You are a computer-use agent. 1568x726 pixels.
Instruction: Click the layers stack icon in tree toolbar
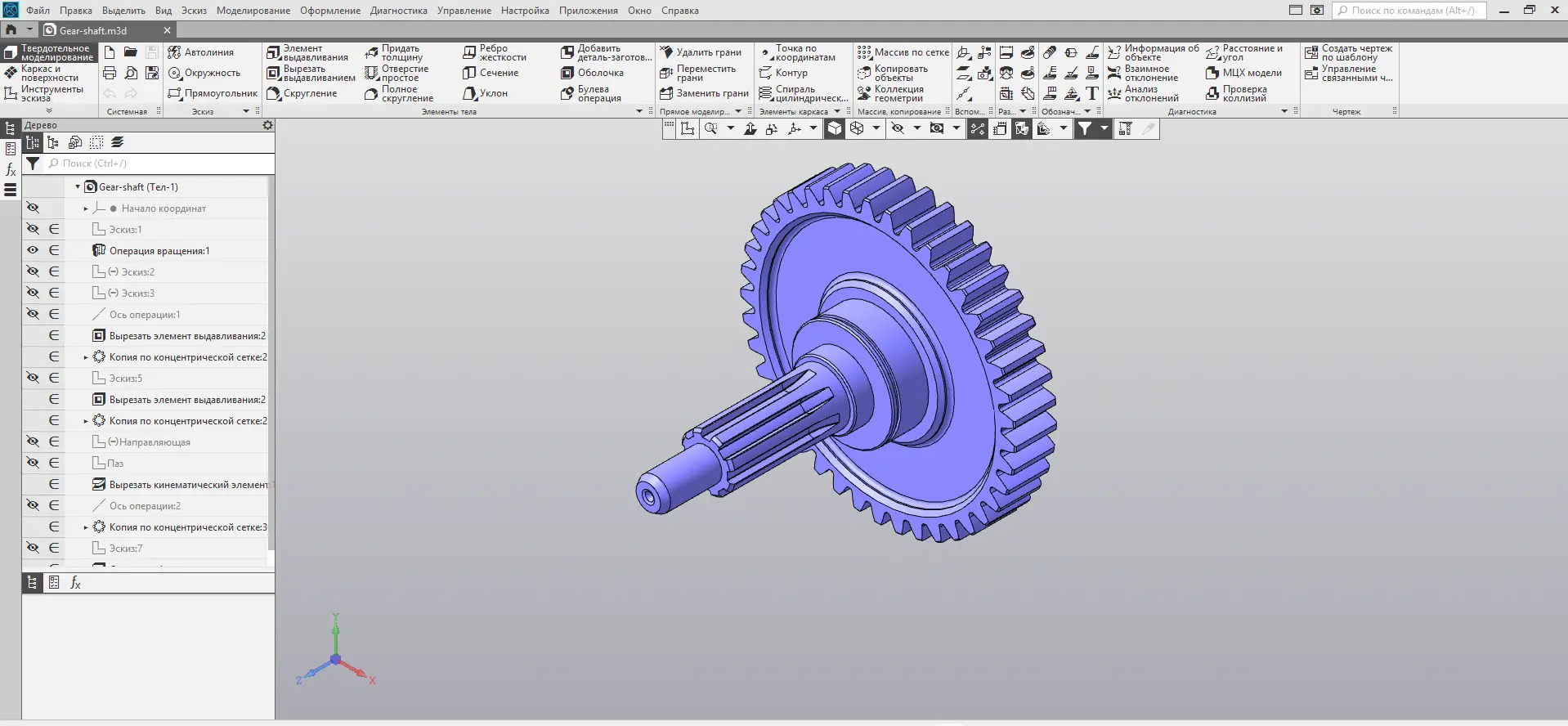118,142
